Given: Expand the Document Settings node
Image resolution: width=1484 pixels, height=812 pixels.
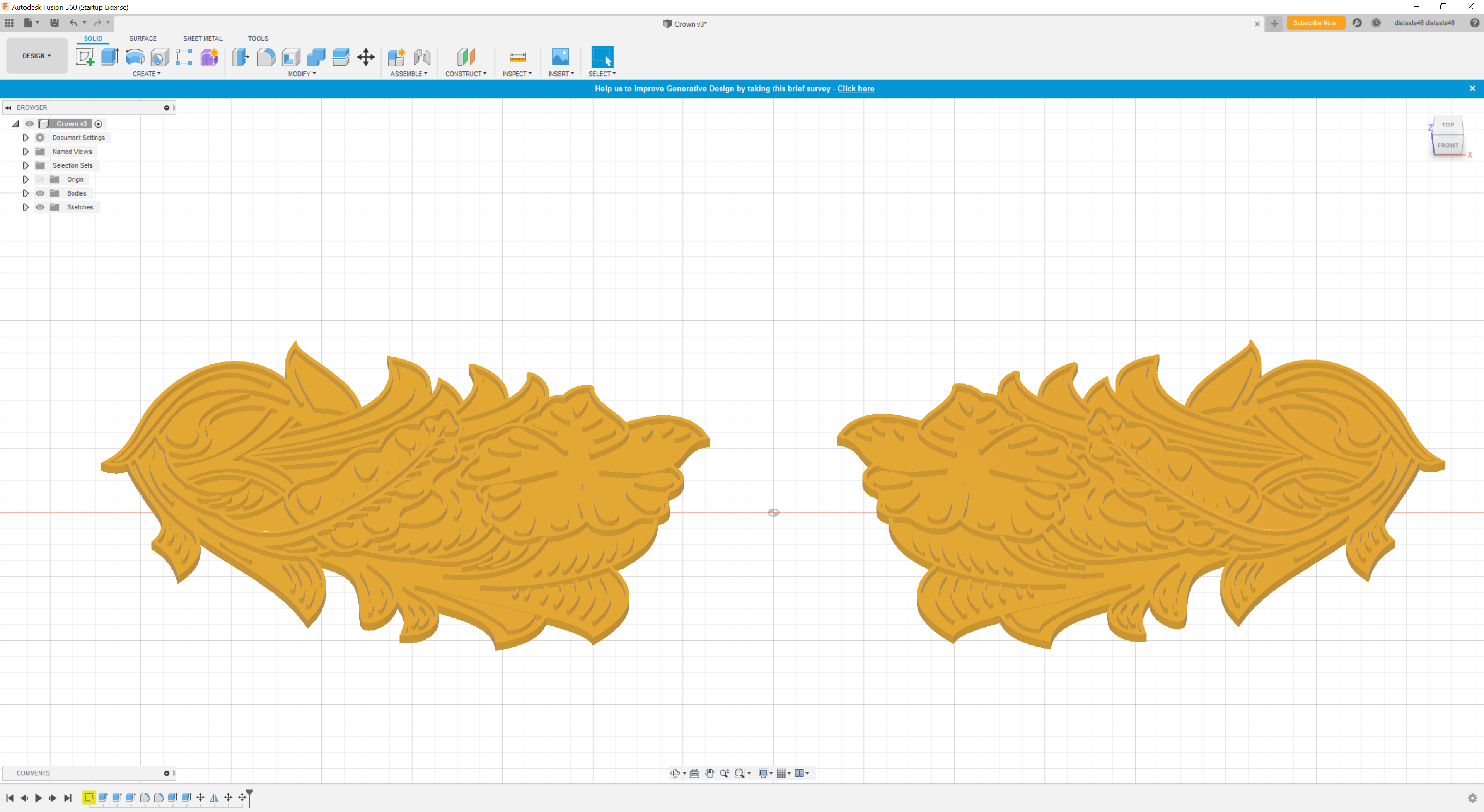Looking at the screenshot, I should (x=26, y=138).
